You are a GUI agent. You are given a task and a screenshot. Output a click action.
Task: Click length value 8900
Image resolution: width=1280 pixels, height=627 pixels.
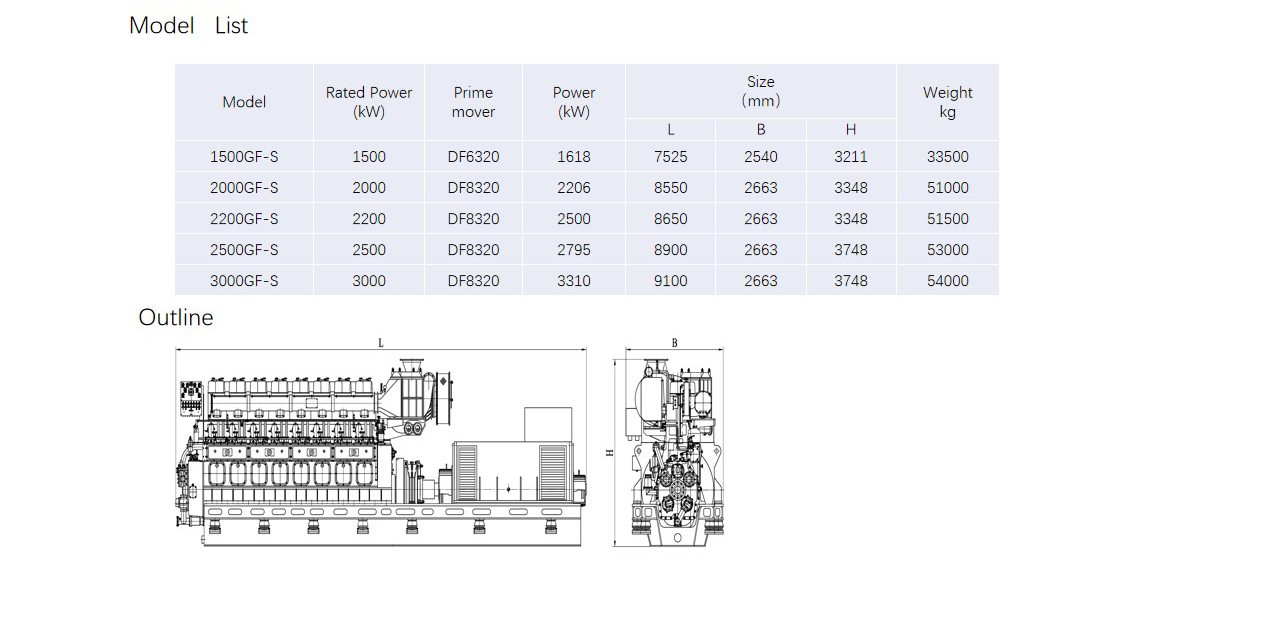[671, 249]
